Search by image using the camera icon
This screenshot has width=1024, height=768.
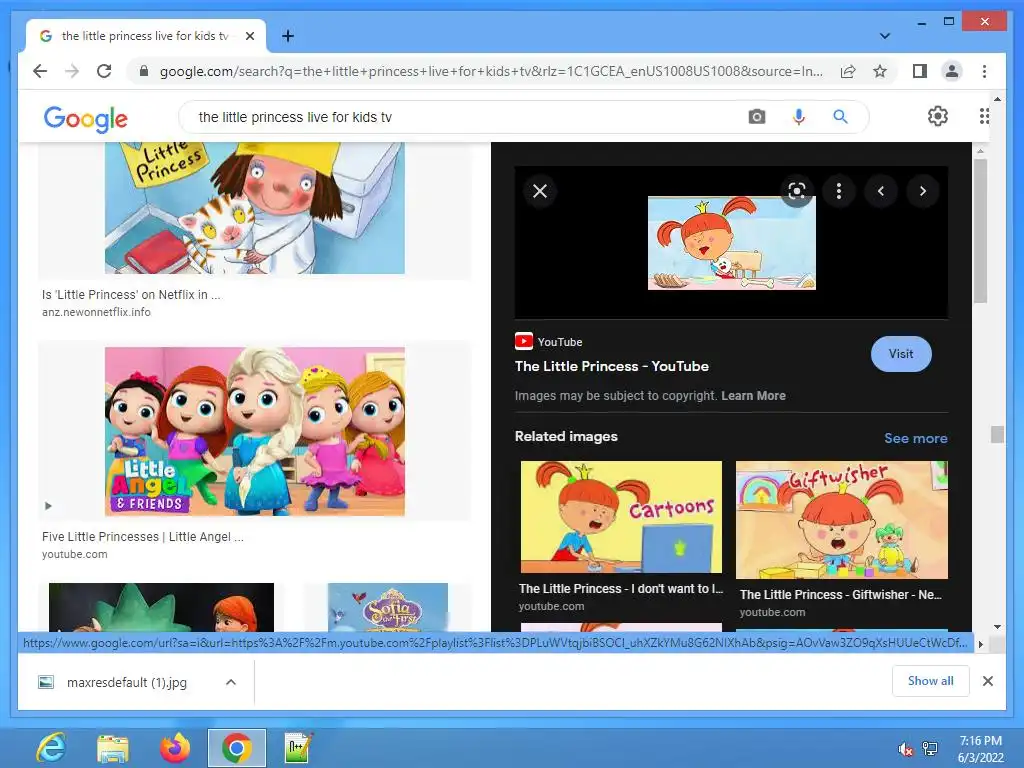(756, 117)
